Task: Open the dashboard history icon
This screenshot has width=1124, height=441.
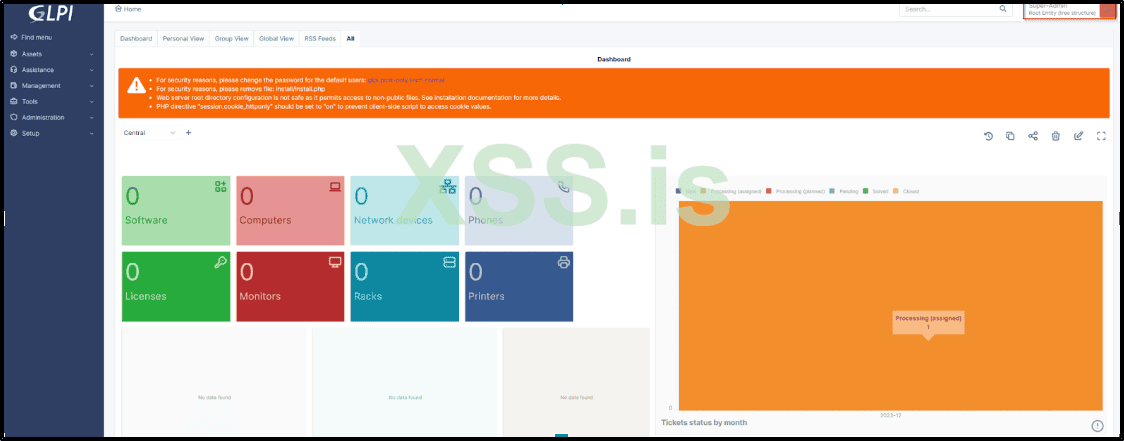Action: [x=989, y=136]
